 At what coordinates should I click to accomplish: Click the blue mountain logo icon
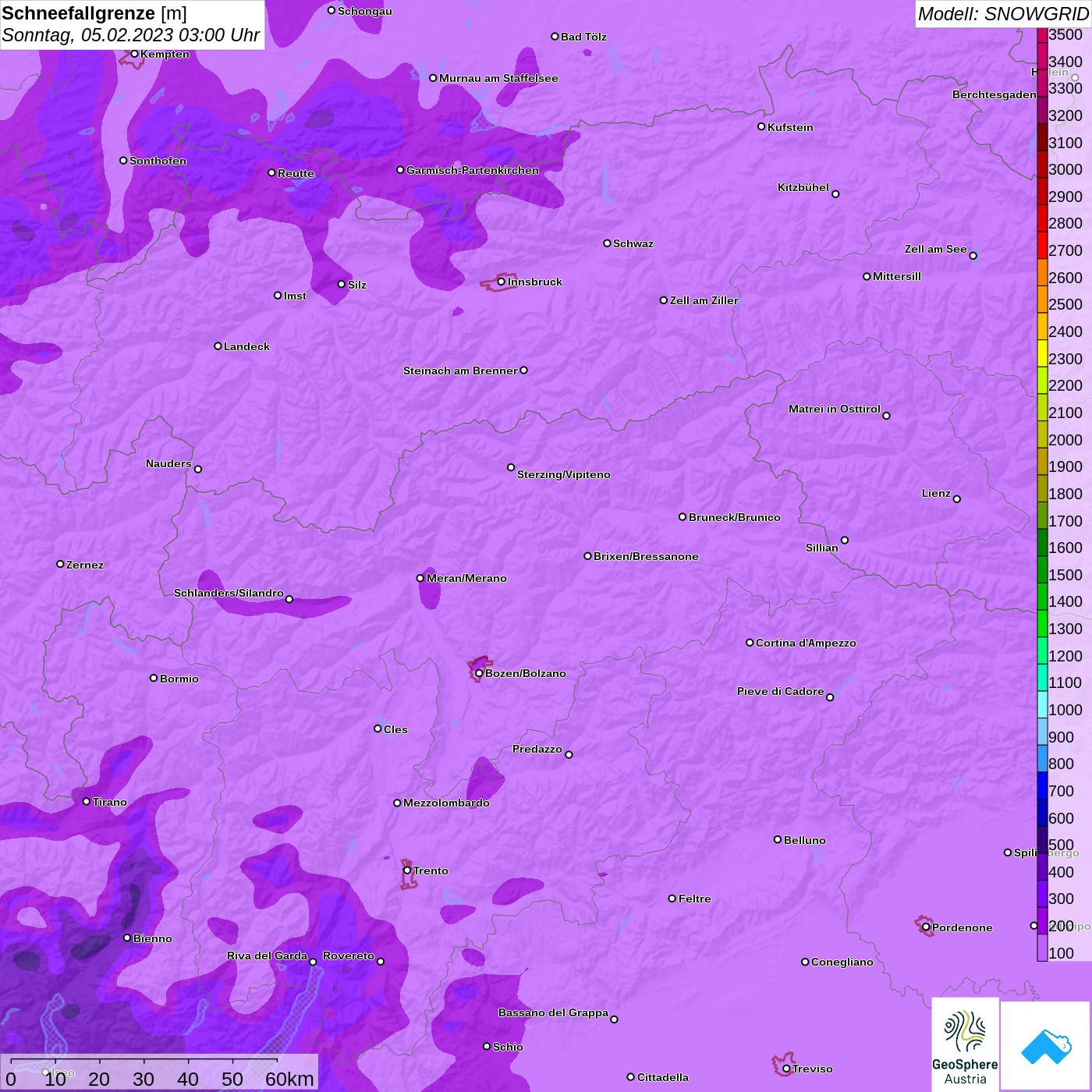click(x=1046, y=1047)
